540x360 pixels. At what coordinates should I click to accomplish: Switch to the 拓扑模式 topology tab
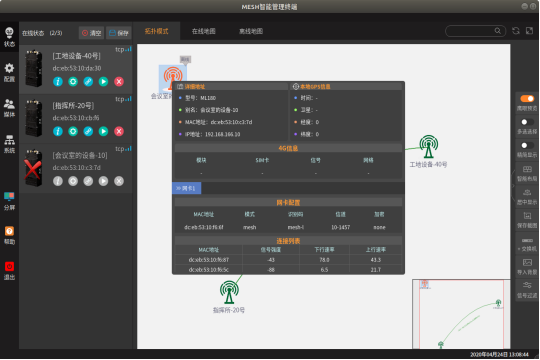coord(156,31)
